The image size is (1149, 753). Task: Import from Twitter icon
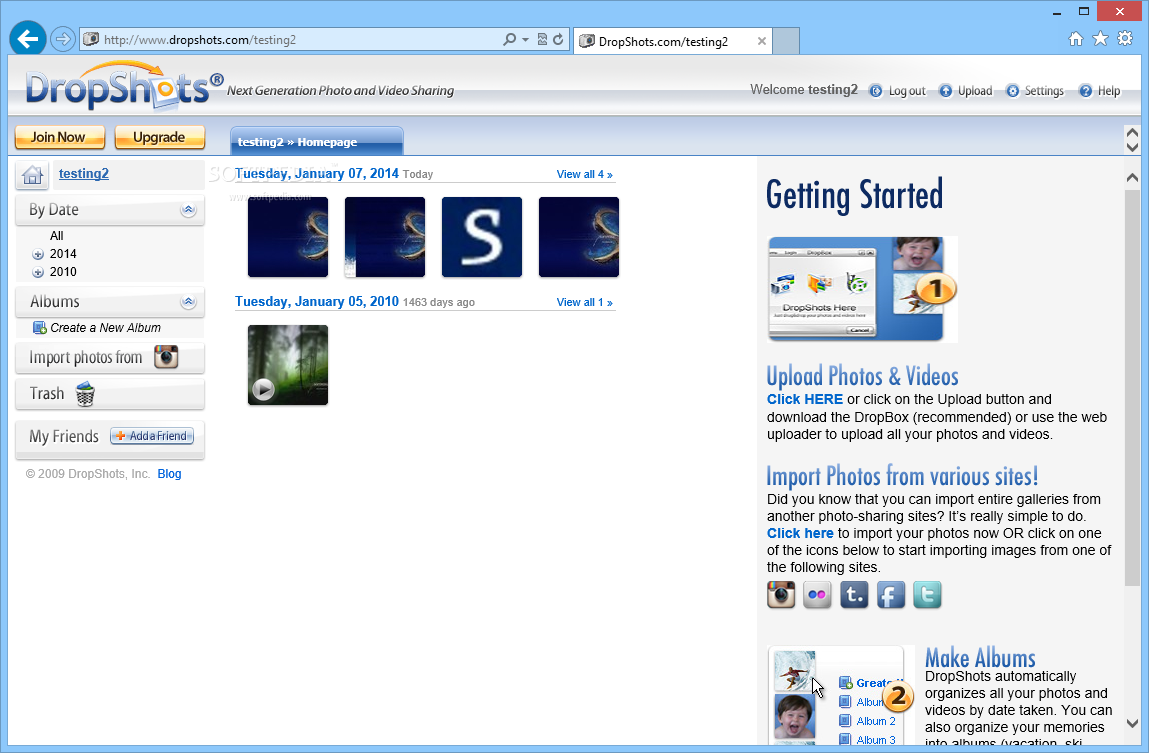pos(927,595)
